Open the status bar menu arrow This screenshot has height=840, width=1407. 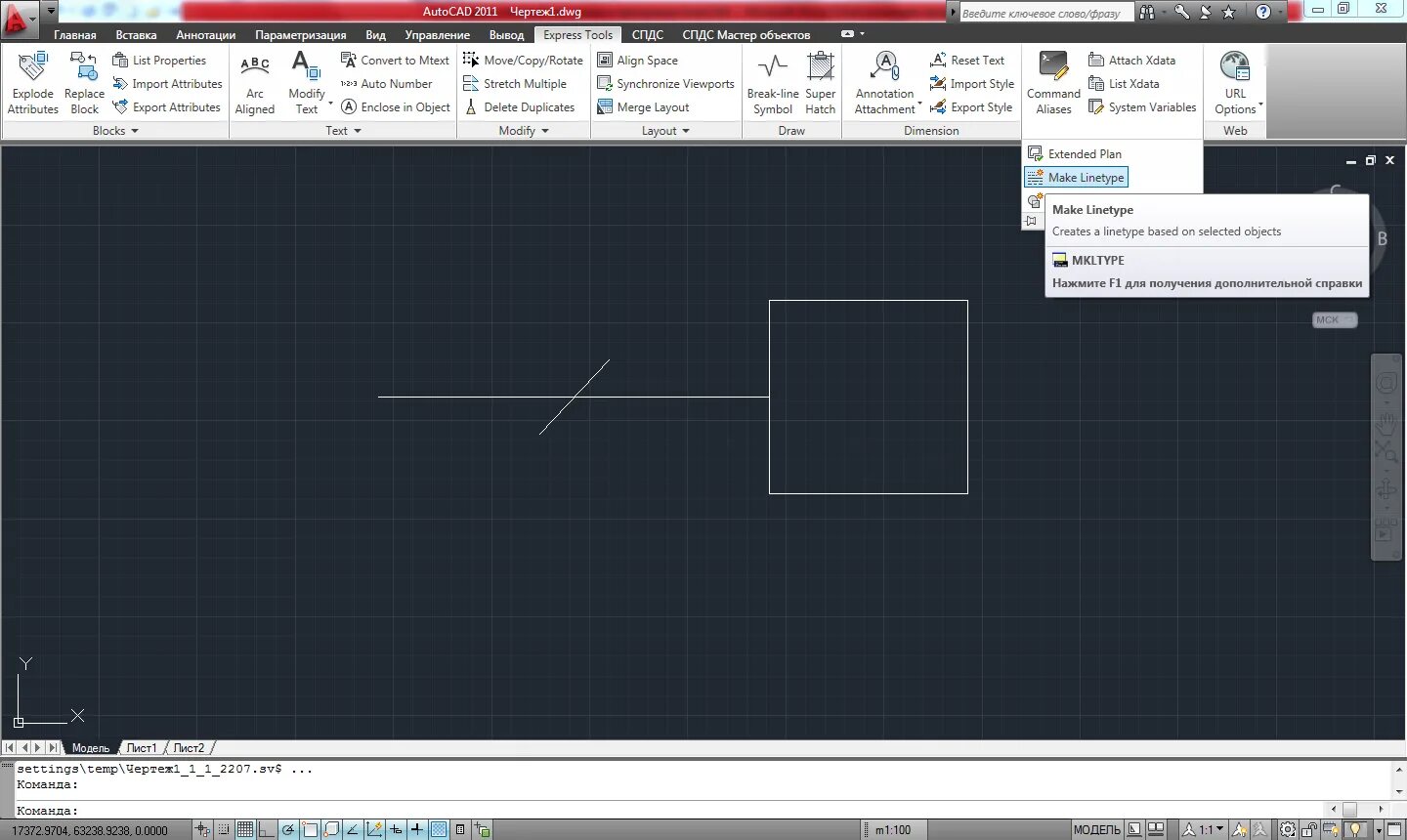[1379, 829]
